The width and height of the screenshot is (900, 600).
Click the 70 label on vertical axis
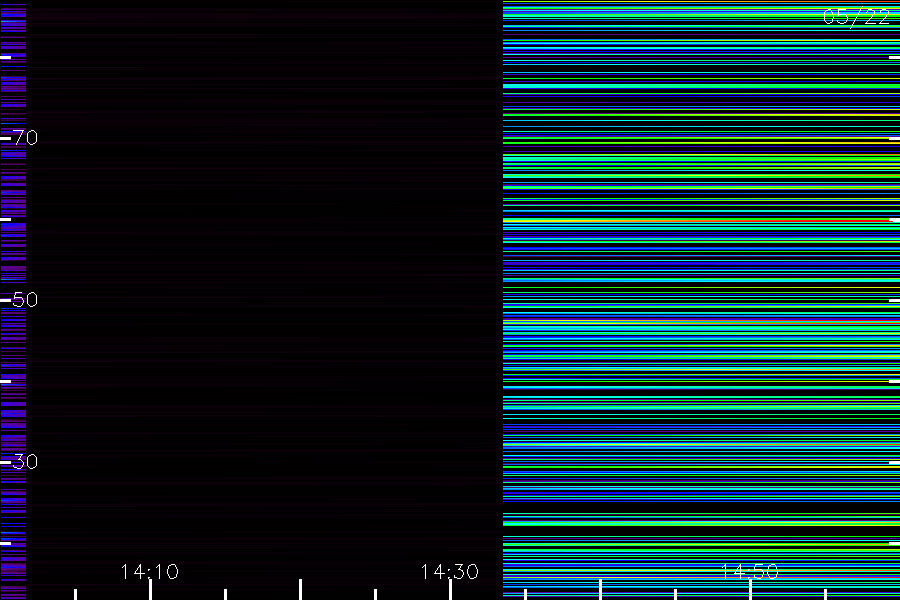click(25, 138)
